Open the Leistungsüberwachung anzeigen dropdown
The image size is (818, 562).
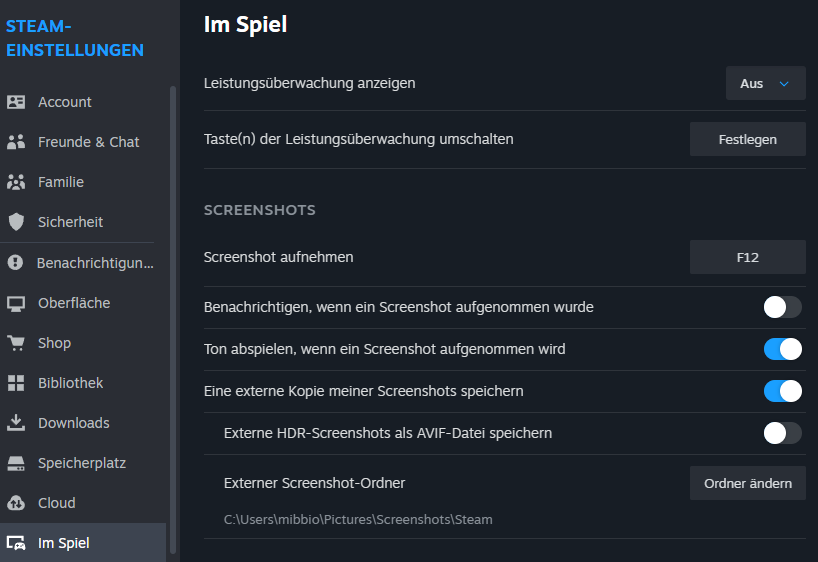click(765, 84)
